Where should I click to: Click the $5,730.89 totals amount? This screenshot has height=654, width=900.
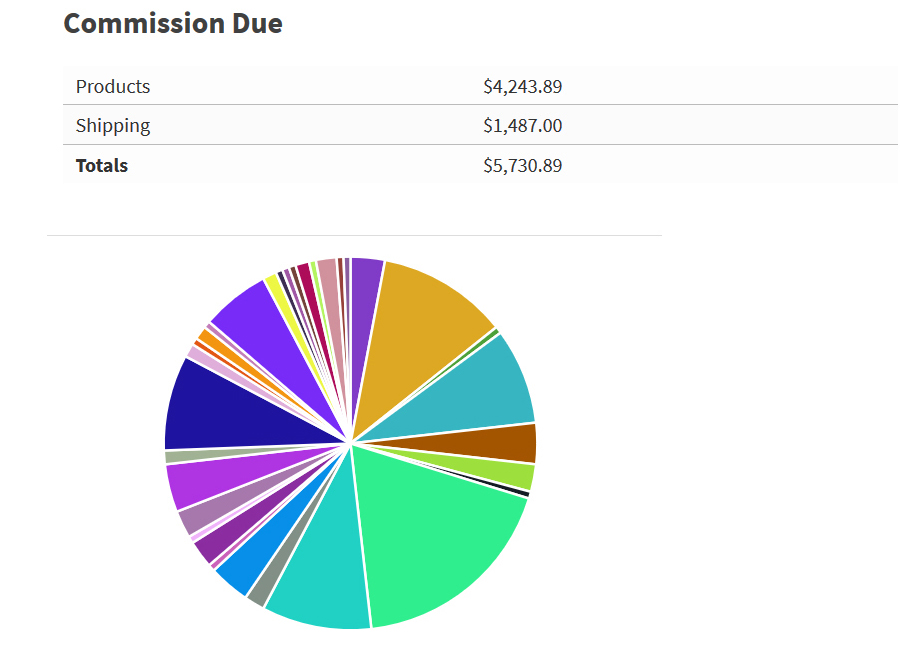tap(522, 166)
